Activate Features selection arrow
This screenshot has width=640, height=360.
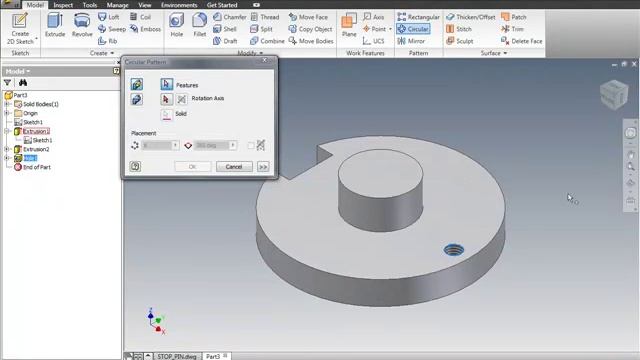tap(167, 84)
